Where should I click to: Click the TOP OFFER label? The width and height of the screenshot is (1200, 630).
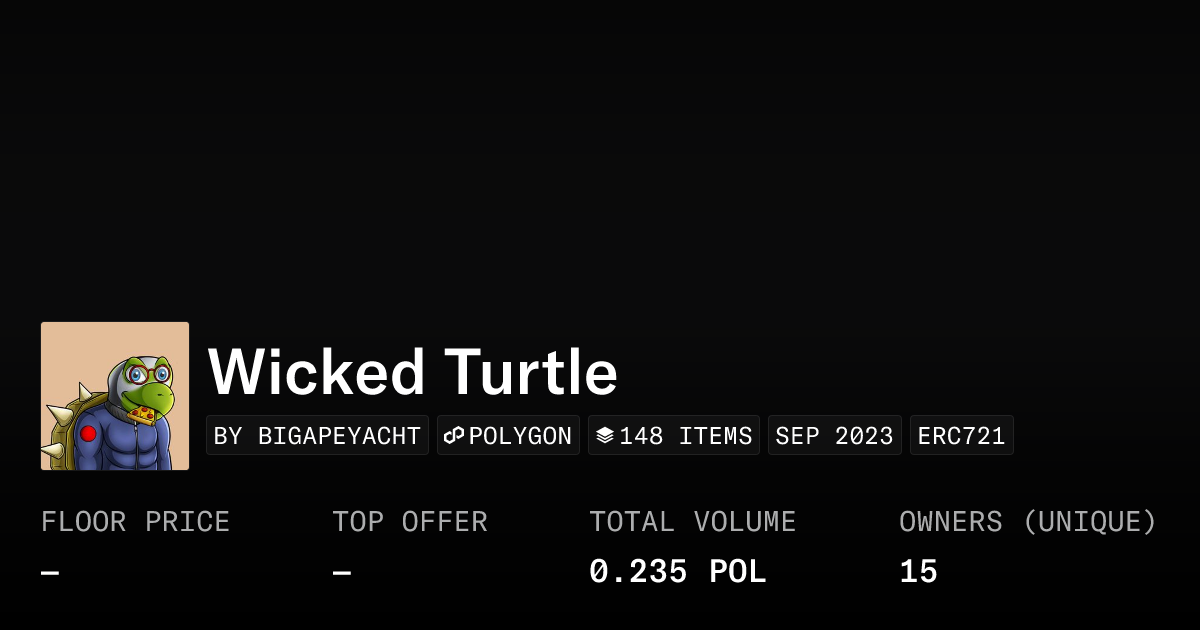pos(410,522)
